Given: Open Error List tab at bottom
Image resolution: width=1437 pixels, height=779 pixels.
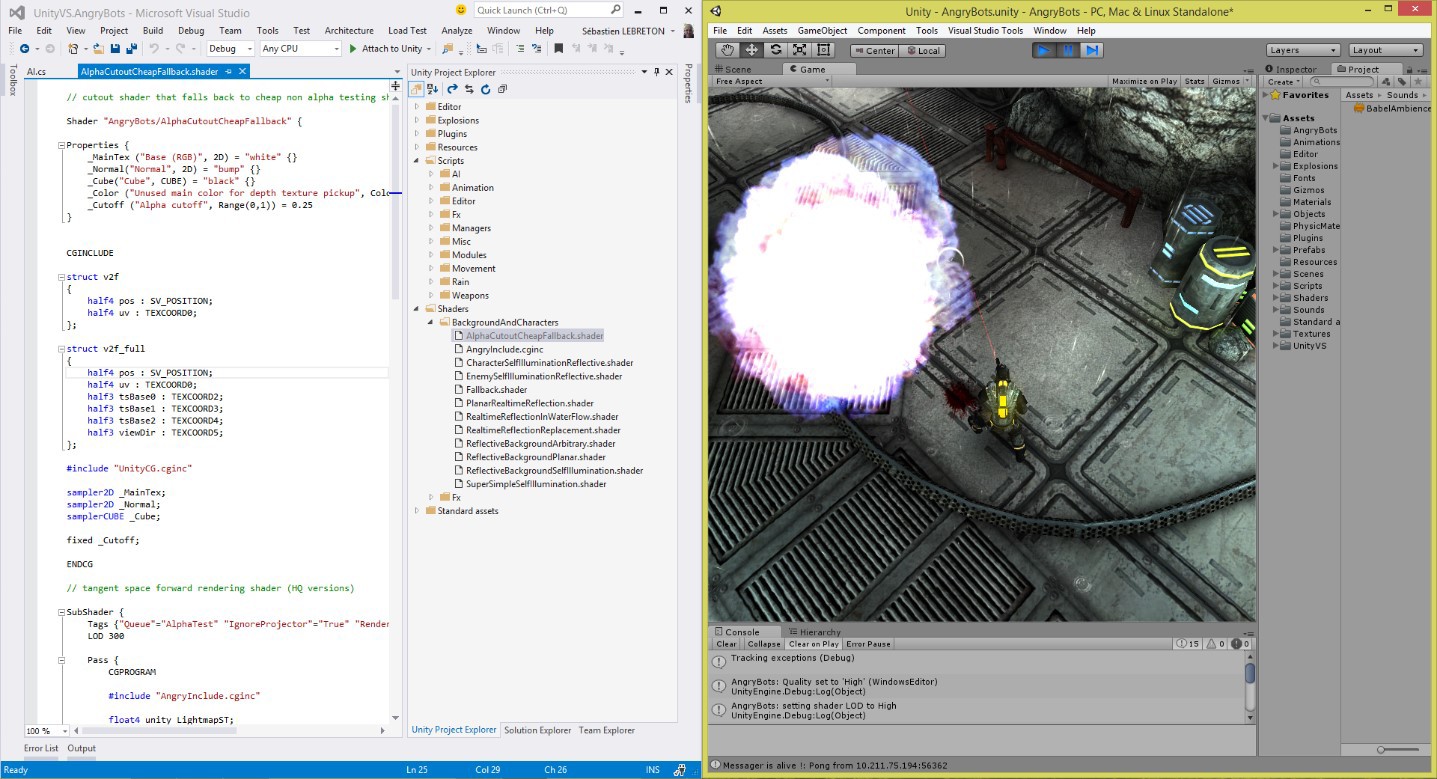Looking at the screenshot, I should point(41,748).
